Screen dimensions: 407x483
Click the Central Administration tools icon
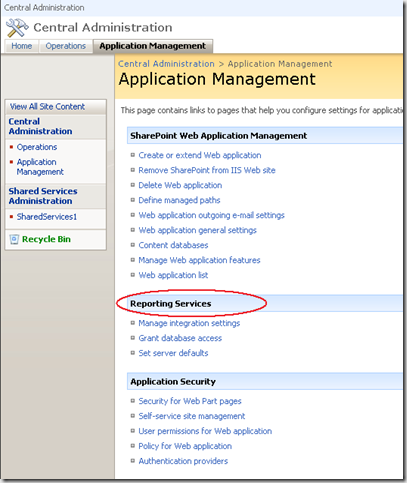click(x=17, y=28)
